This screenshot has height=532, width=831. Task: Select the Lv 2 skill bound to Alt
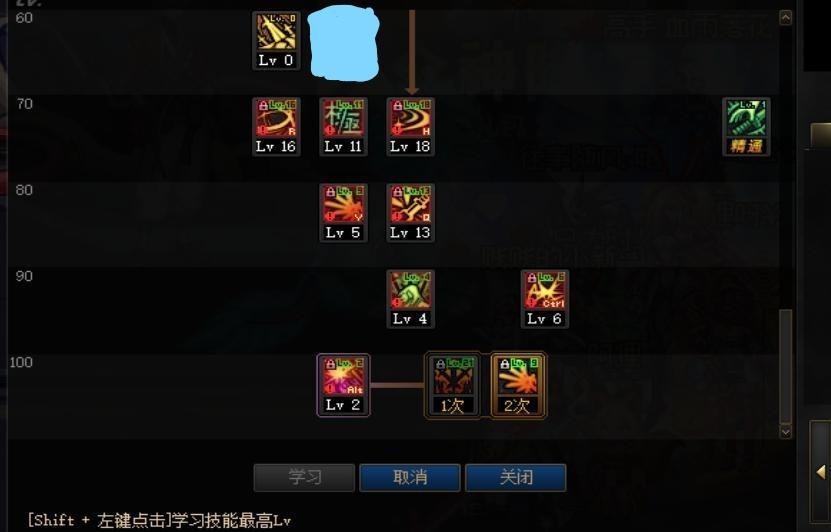[x=343, y=385]
